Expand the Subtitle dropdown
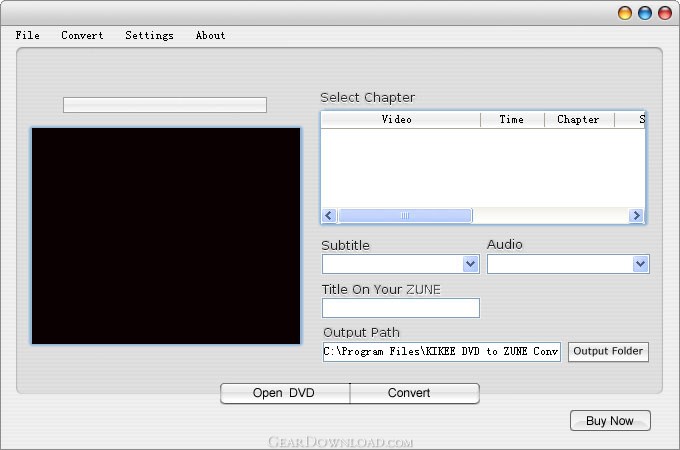The width and height of the screenshot is (680, 450). [470, 264]
